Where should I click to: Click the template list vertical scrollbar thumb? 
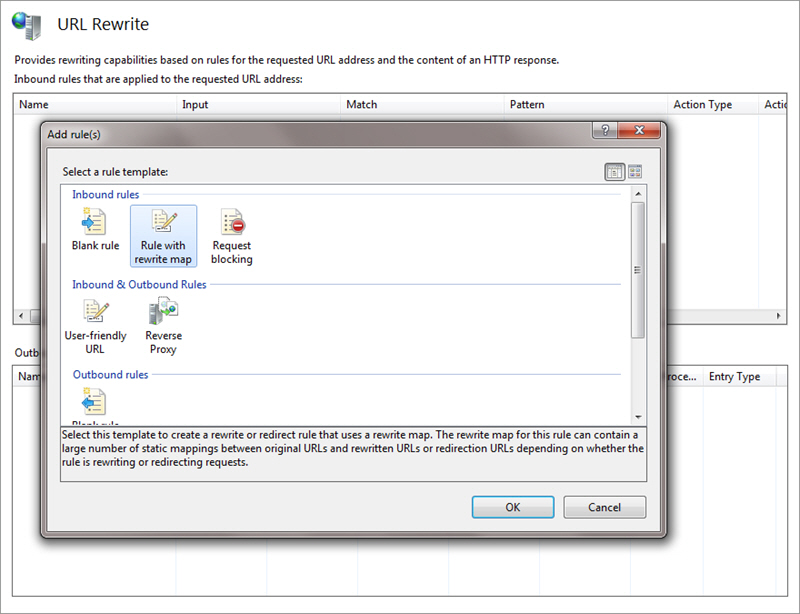tap(638, 270)
